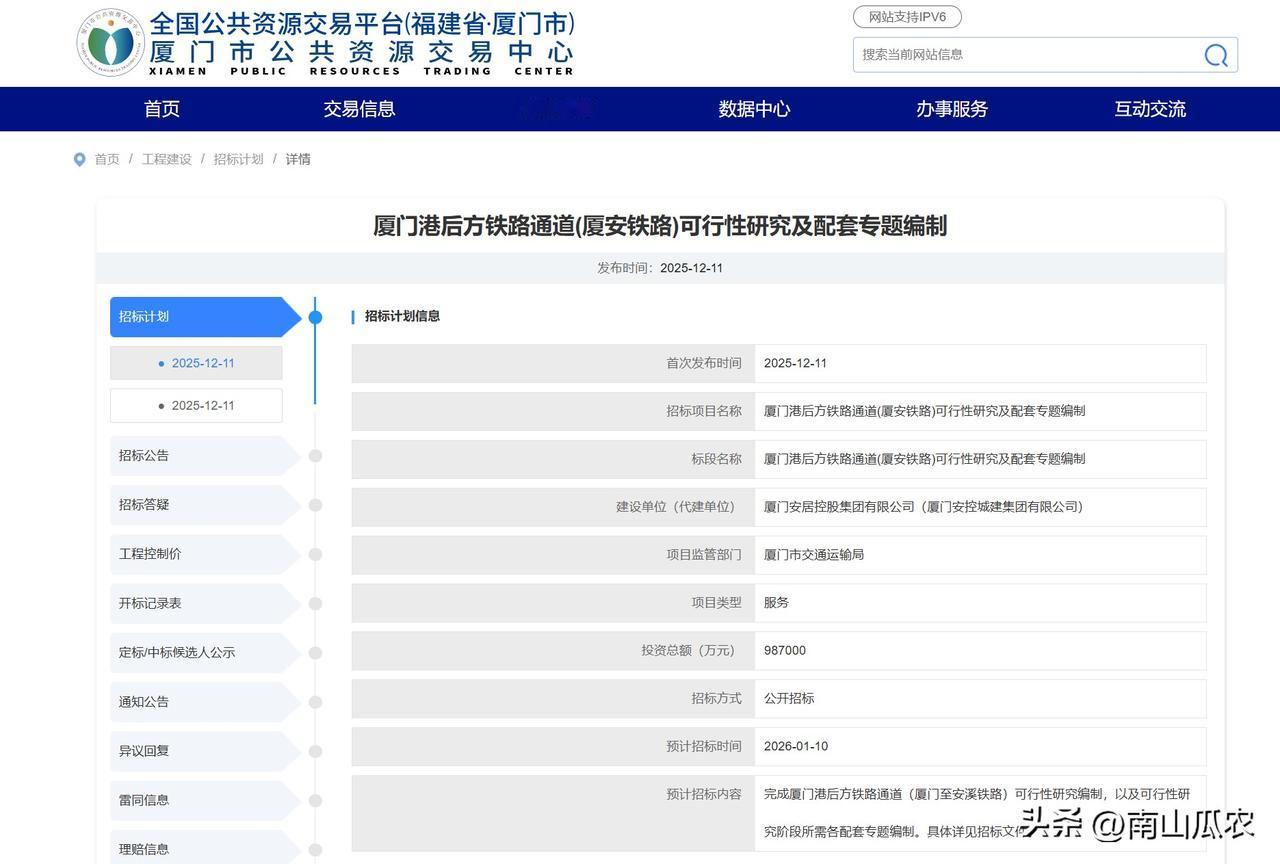The image size is (1280, 864).
Task: Click the search magnifier icon
Action: pos(1214,55)
